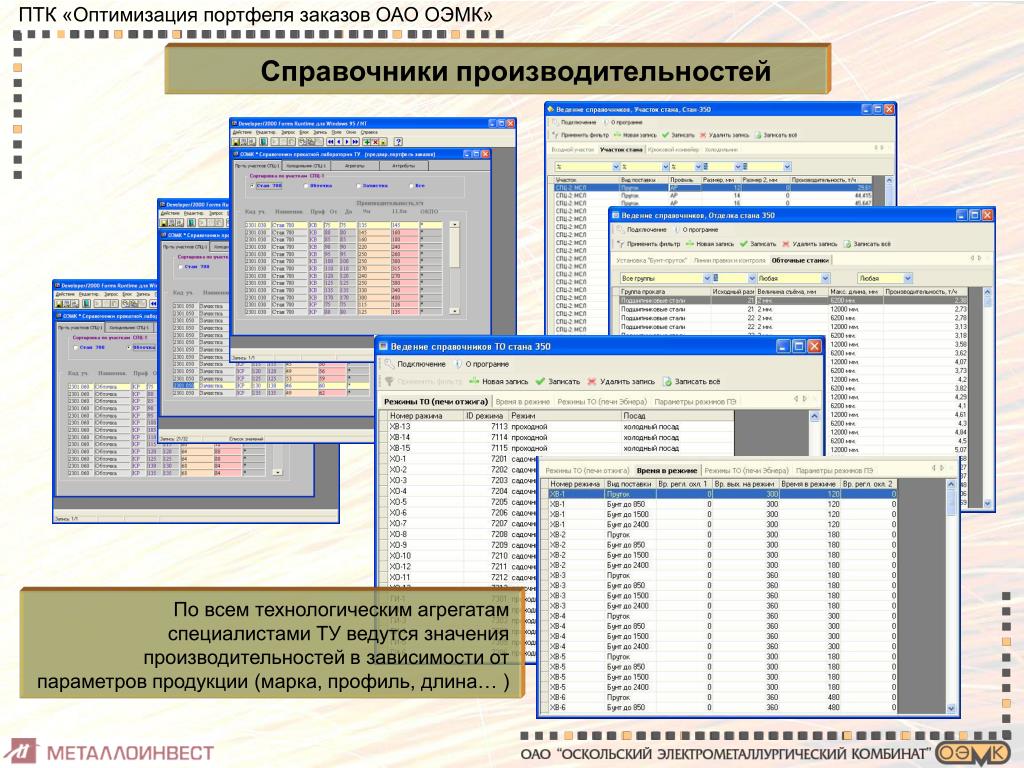
Task: Click the scroll-down button beside the top Forms window table
Action: 455,312
